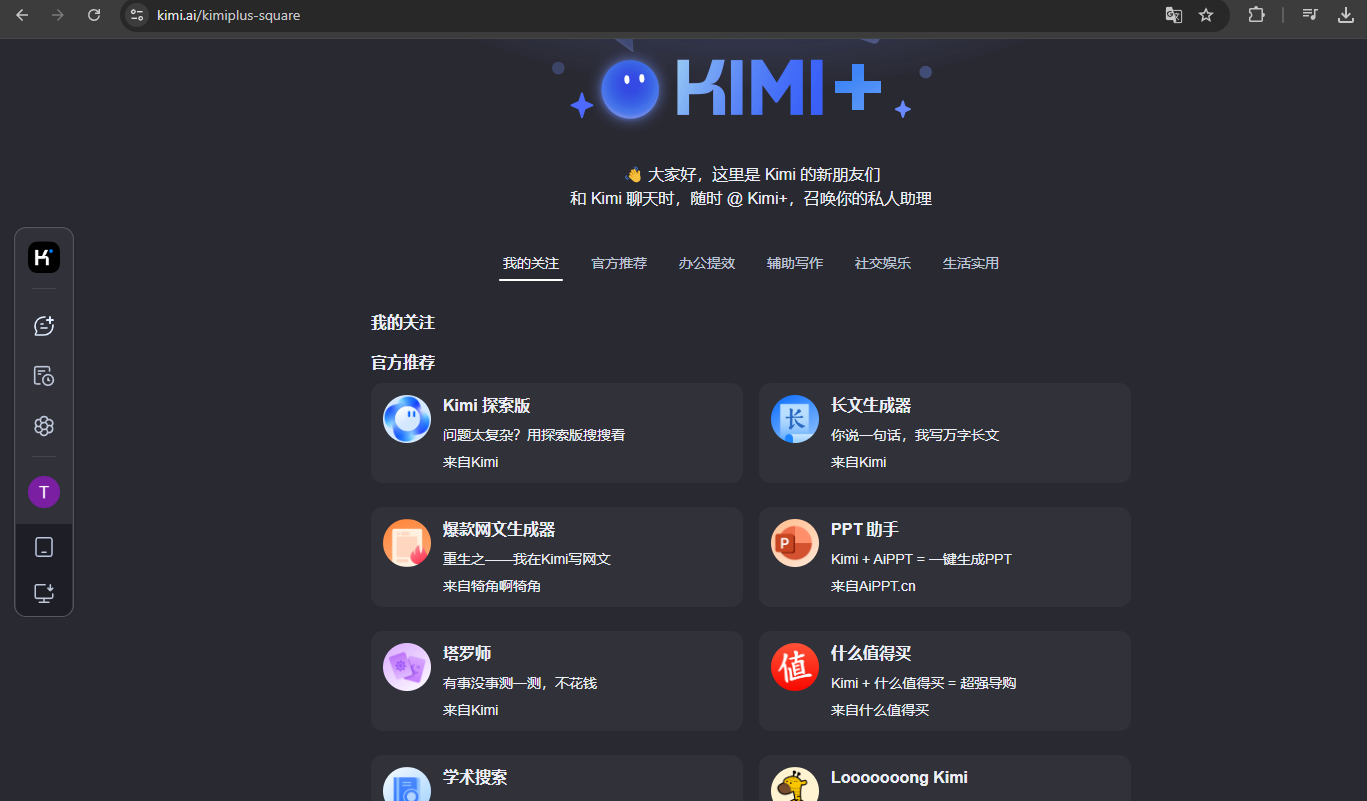The image size is (1367, 801).
Task: Open the PPT 助手 card title
Action: (x=865, y=529)
